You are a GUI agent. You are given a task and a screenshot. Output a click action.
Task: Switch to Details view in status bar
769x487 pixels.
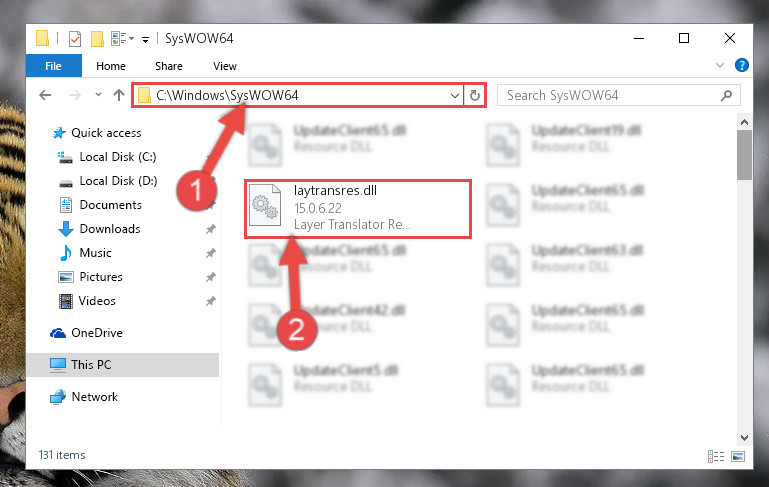click(716, 456)
